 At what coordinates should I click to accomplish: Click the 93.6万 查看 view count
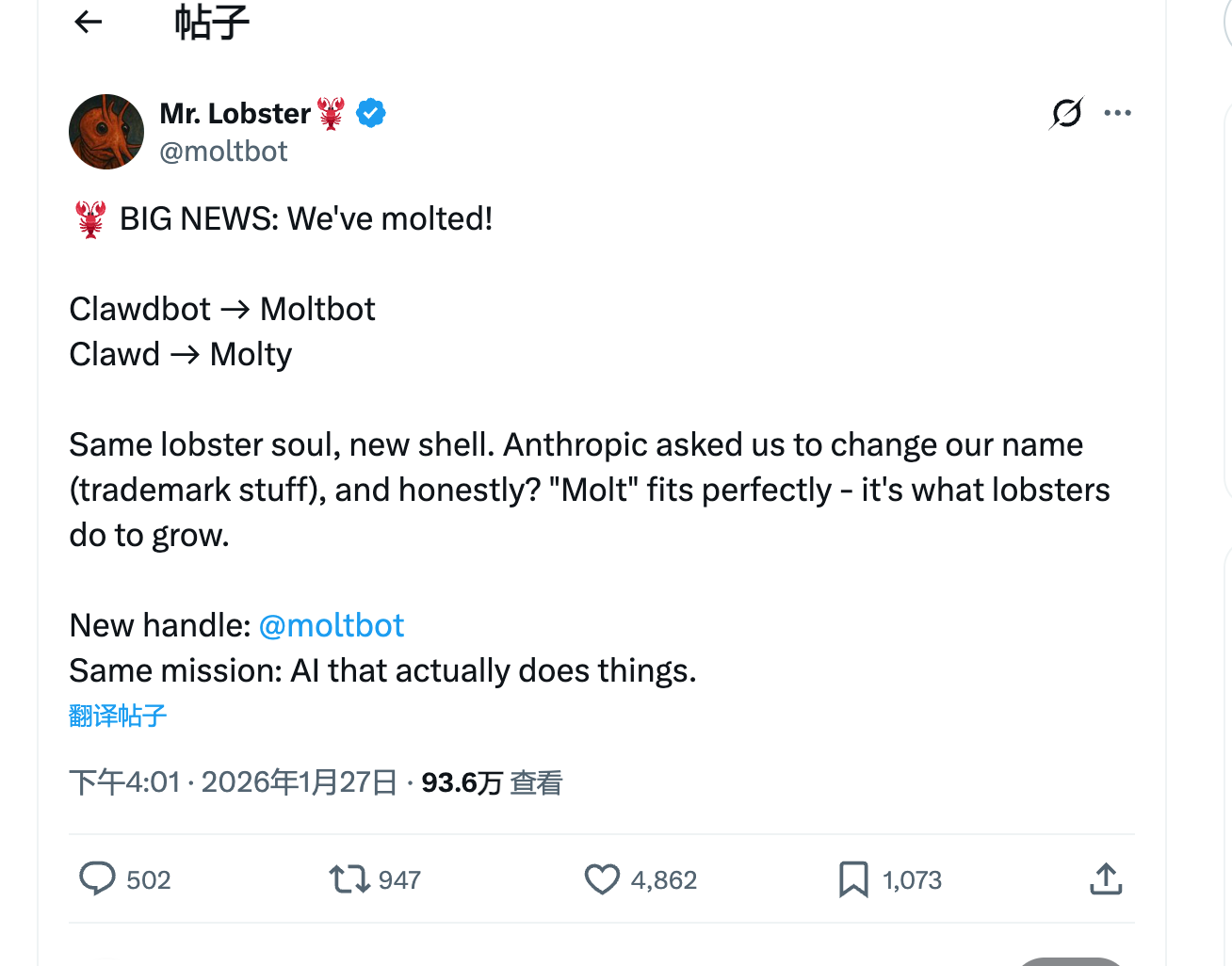tap(491, 782)
